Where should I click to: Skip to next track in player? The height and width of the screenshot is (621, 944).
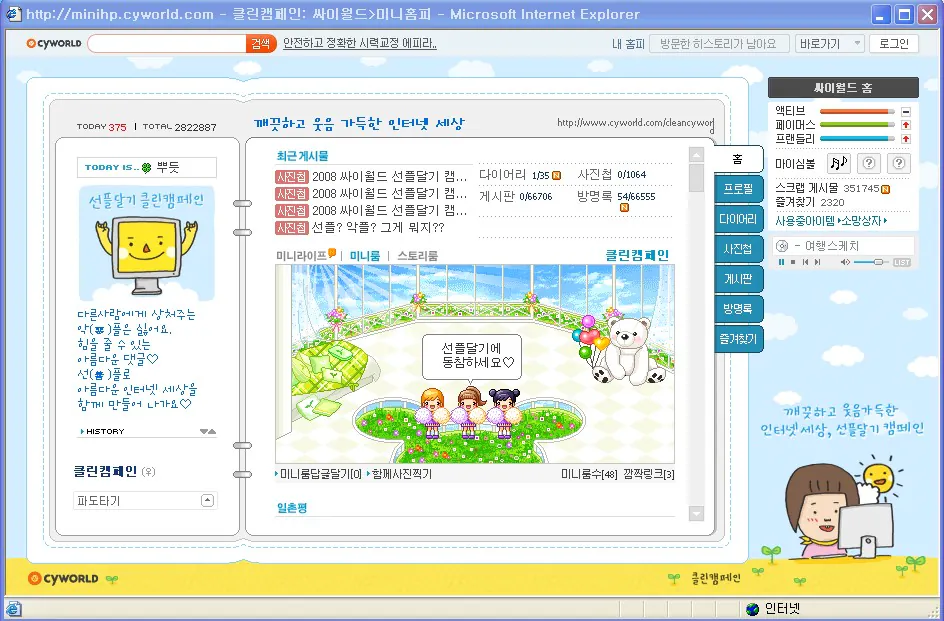click(x=817, y=262)
